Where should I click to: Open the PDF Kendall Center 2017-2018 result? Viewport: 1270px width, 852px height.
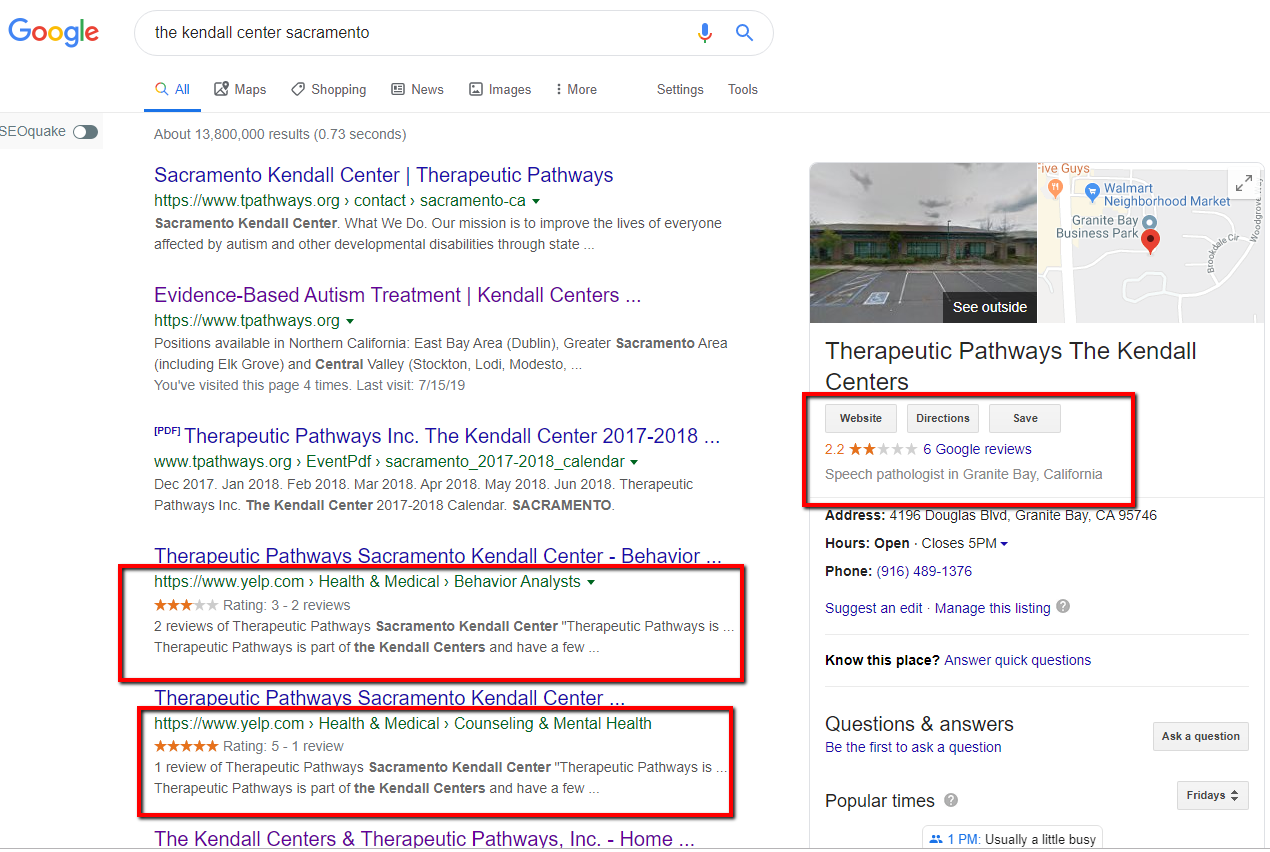[452, 436]
